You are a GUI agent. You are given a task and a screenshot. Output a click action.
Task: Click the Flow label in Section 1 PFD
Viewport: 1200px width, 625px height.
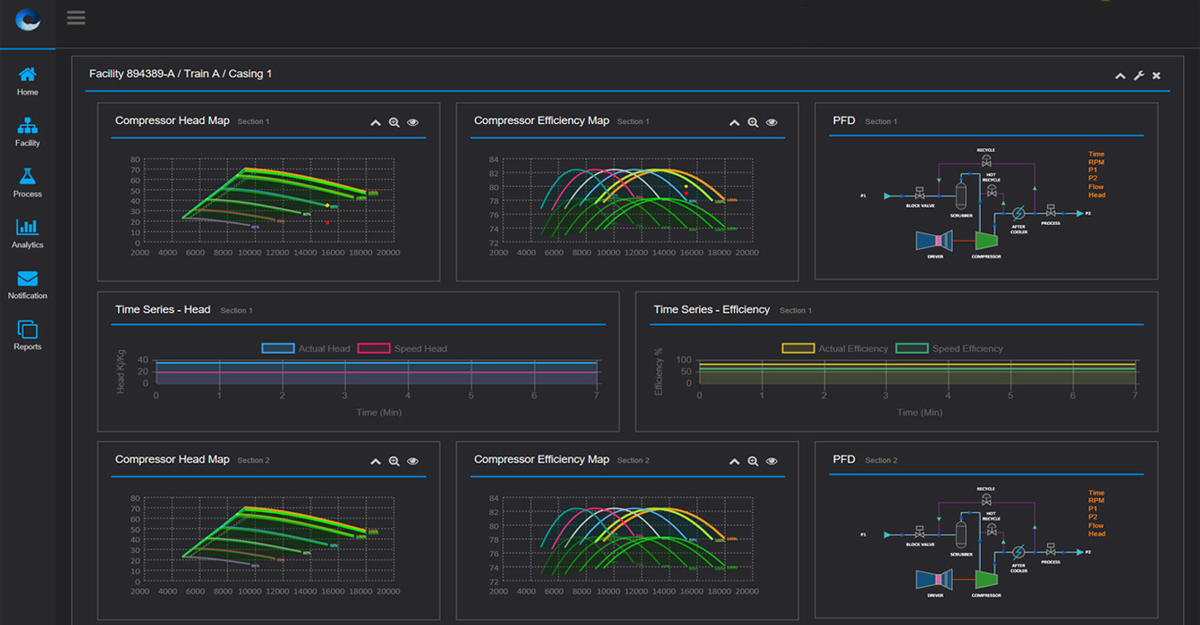tap(1096, 187)
